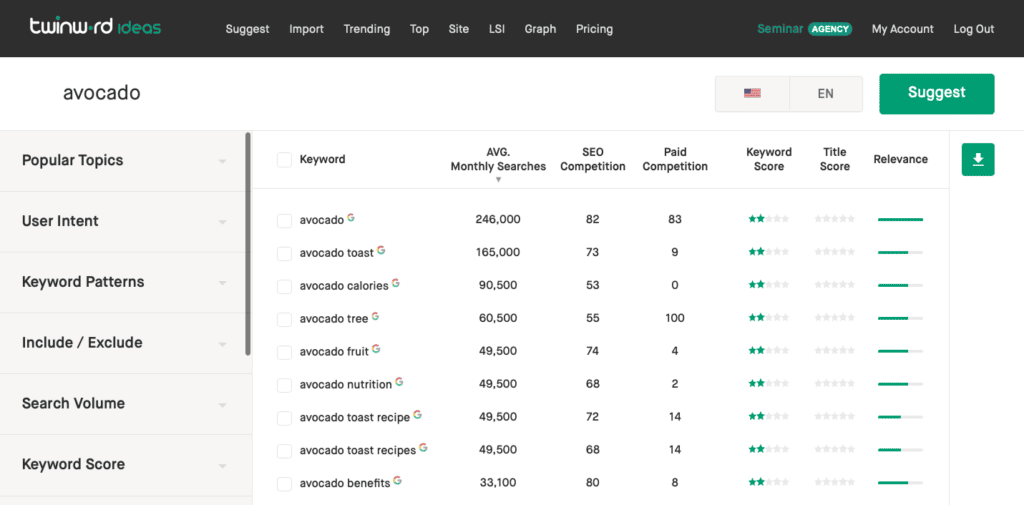The width and height of the screenshot is (1024, 505).
Task: Click the Twinword Ideas logo
Action: click(95, 27)
